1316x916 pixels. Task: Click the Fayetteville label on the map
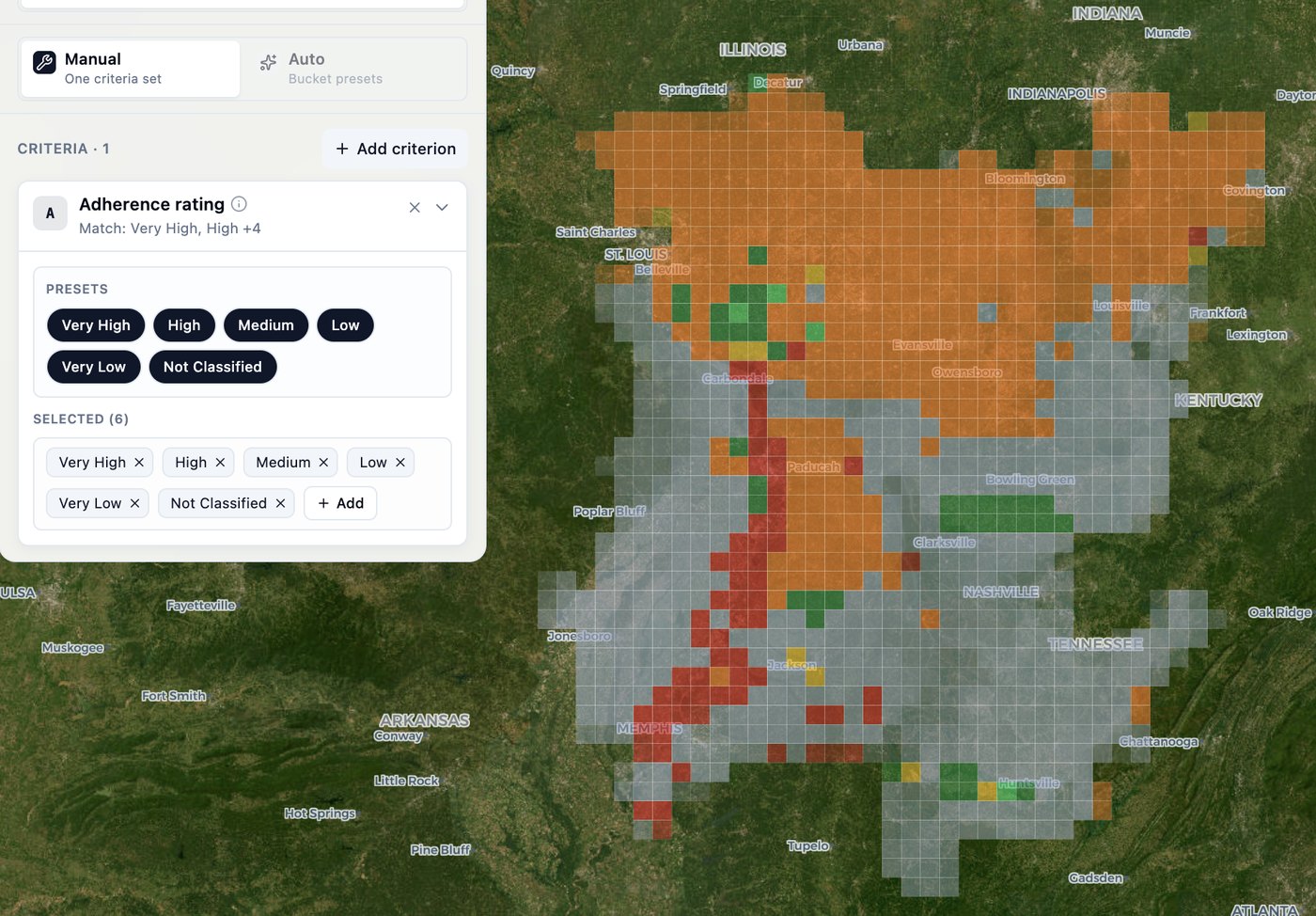pyautogui.click(x=201, y=605)
